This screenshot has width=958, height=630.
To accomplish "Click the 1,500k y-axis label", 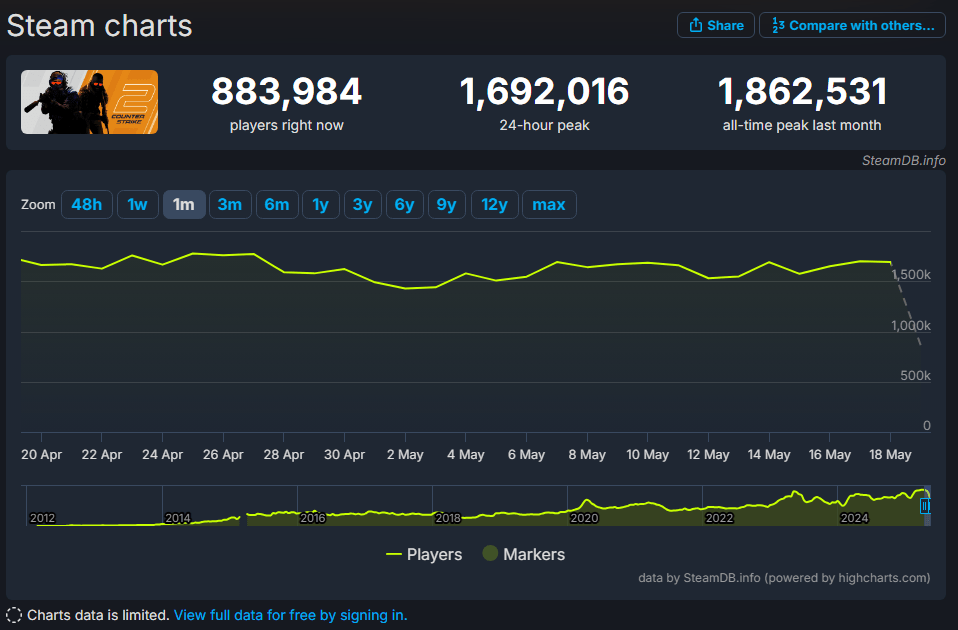I will coord(911,274).
